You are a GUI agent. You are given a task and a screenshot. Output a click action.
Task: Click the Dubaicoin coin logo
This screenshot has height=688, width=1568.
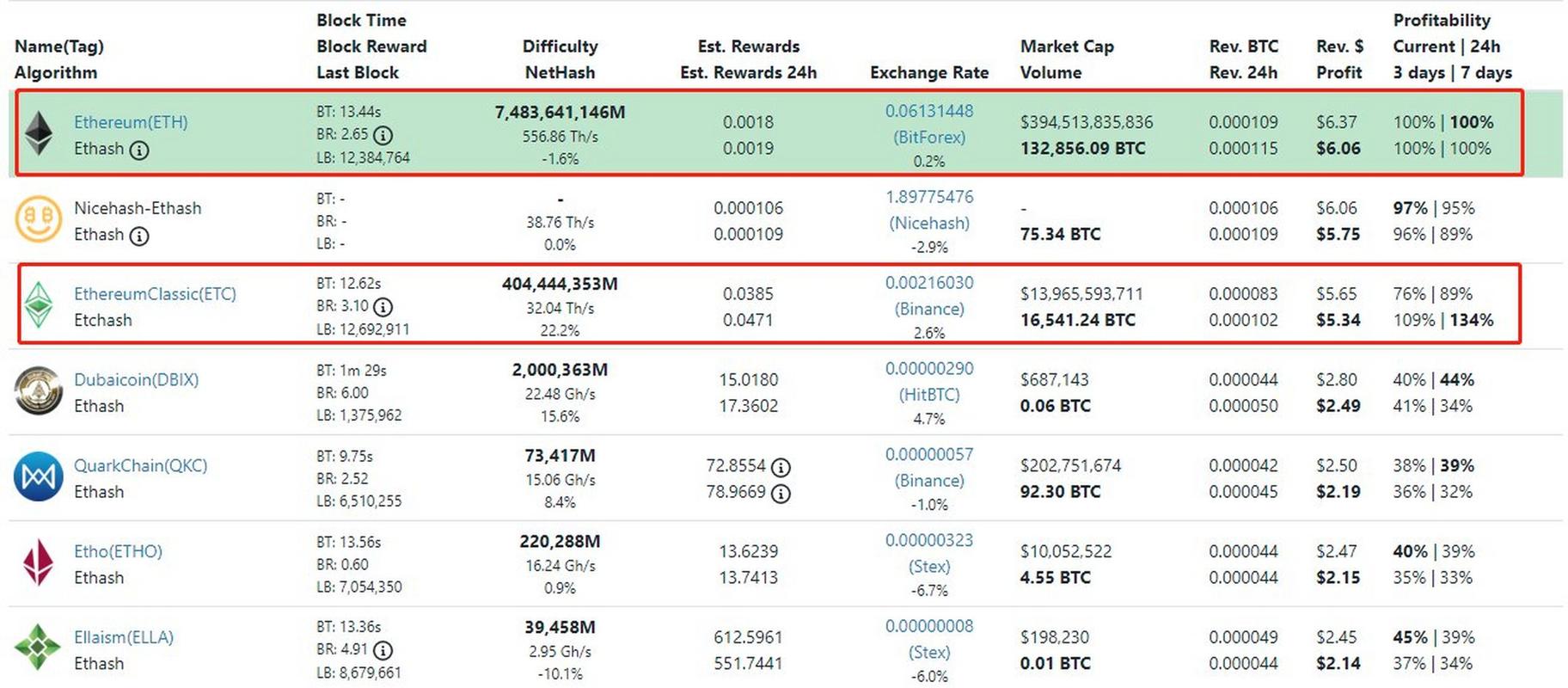39,391
